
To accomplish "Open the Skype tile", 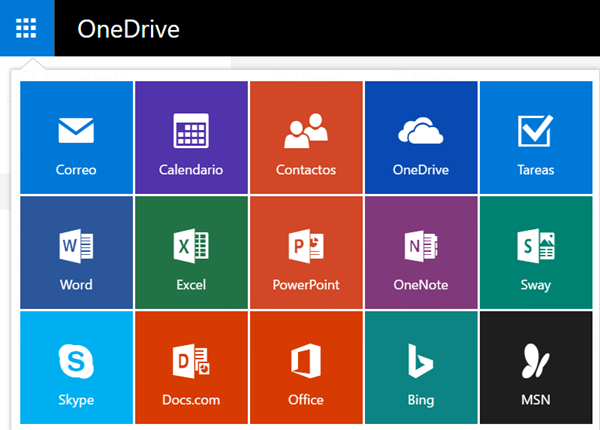I will pyautogui.click(x=77, y=367).
